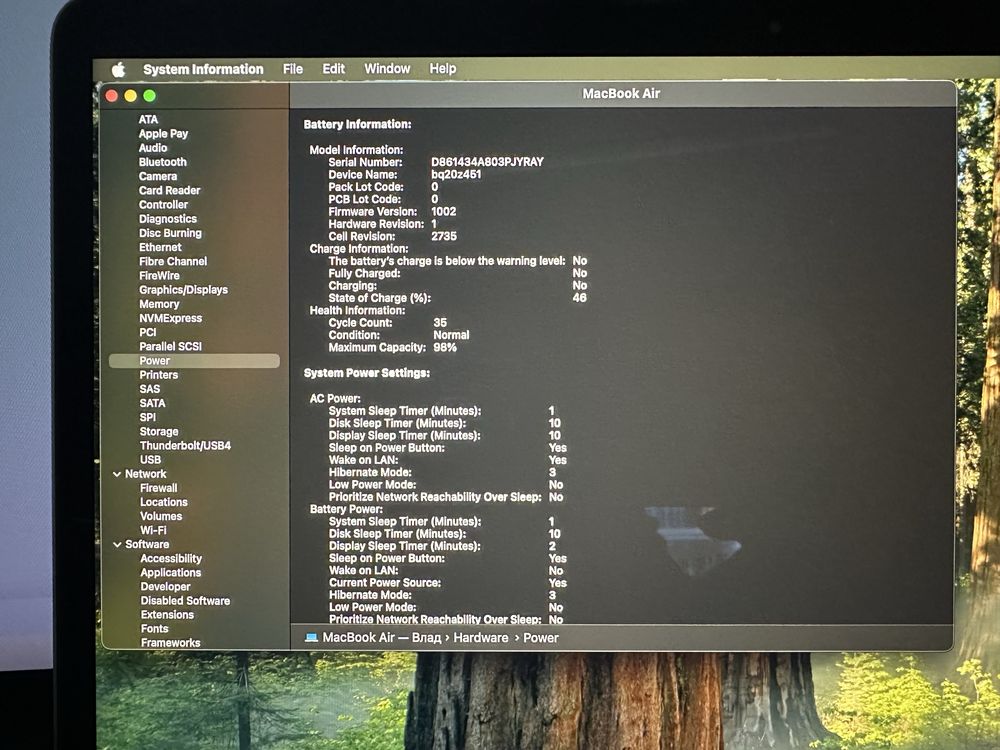
Task: Select Firewall under Network
Action: click(x=159, y=488)
